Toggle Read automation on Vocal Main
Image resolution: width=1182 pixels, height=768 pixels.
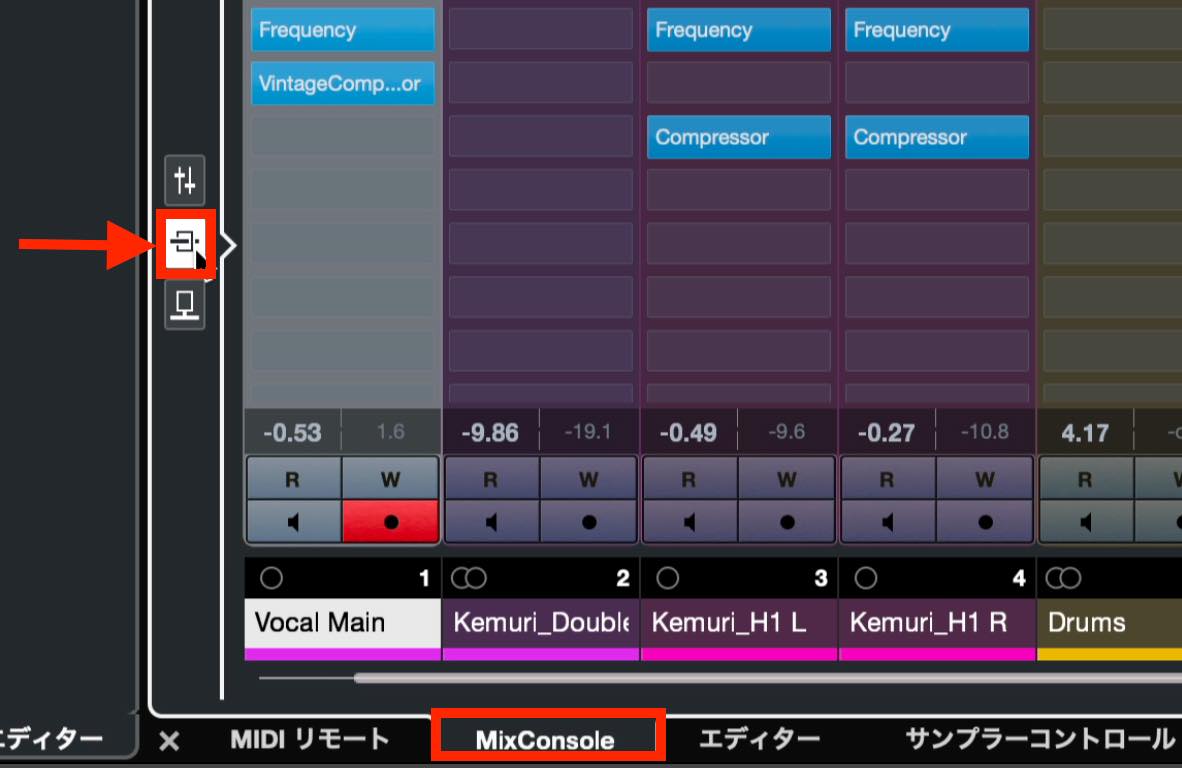click(294, 479)
